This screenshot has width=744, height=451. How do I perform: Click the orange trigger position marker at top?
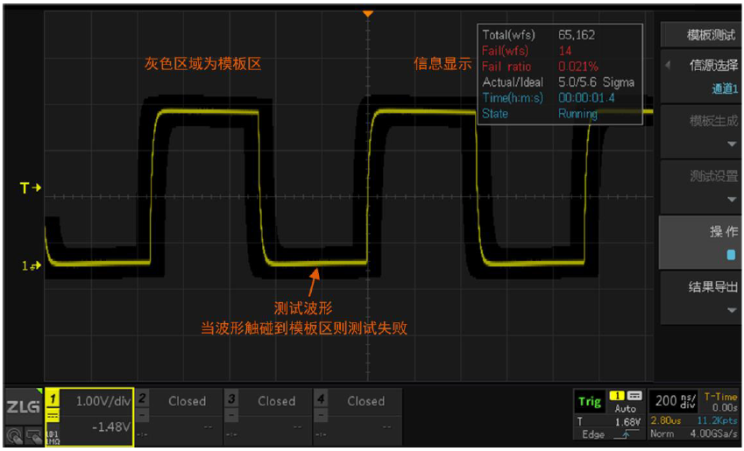(368, 14)
